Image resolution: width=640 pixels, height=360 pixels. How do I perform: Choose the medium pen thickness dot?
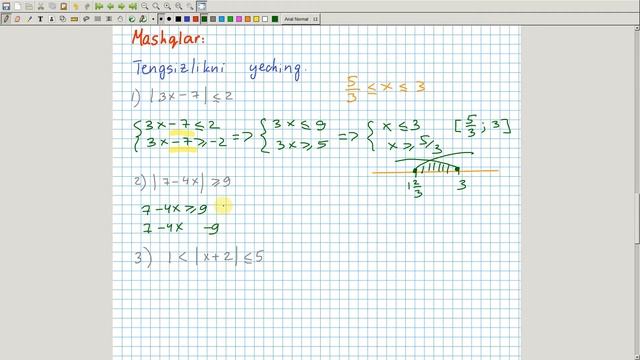pyautogui.click(x=161, y=19)
